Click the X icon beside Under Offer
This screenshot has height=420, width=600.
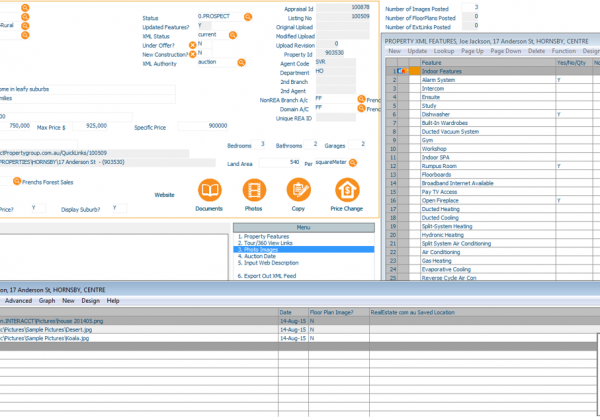pyautogui.click(x=192, y=45)
